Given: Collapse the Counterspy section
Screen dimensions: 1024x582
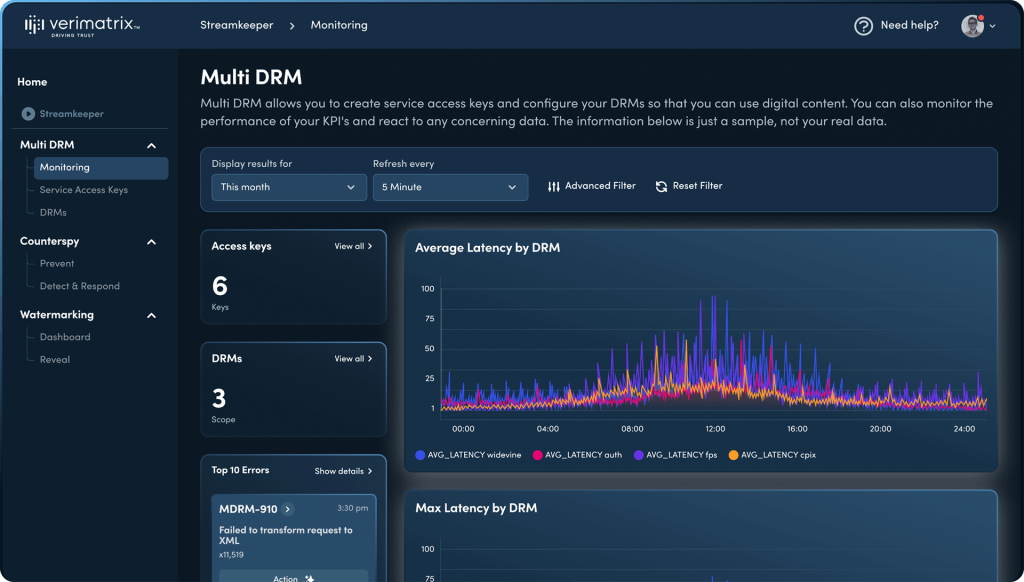Looking at the screenshot, I should [x=152, y=242].
